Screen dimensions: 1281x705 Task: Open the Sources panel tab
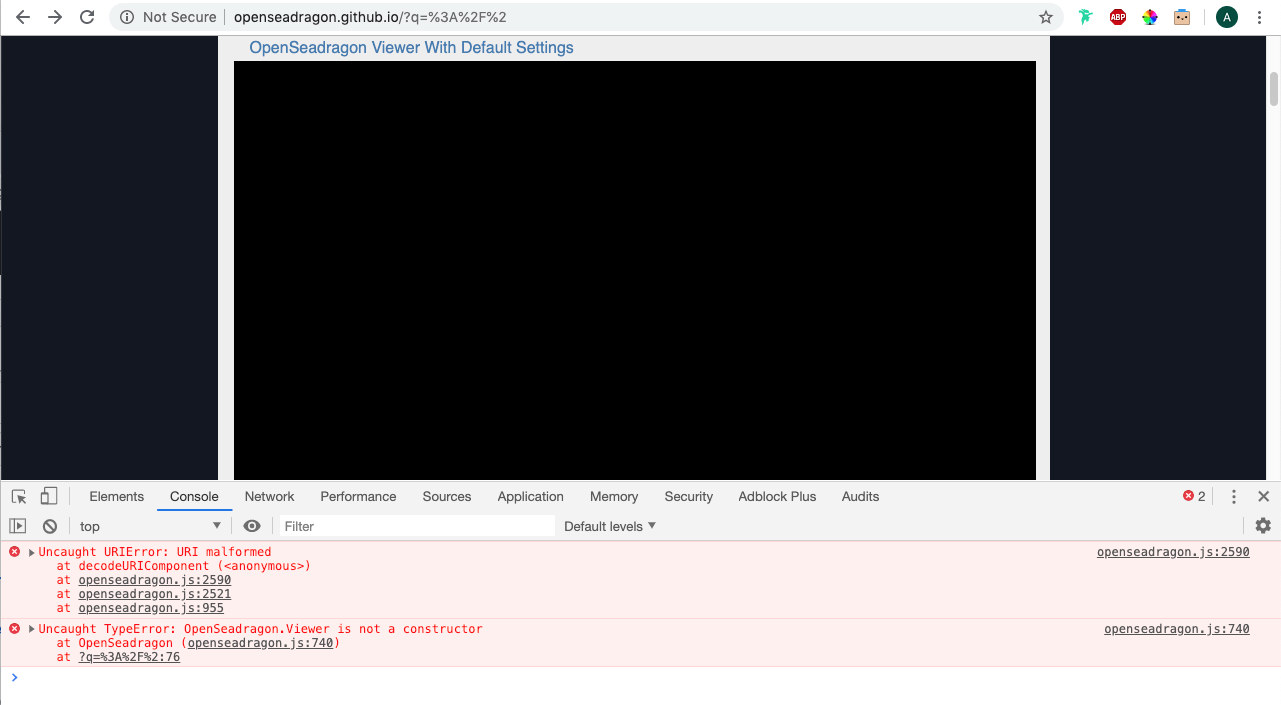tap(446, 496)
